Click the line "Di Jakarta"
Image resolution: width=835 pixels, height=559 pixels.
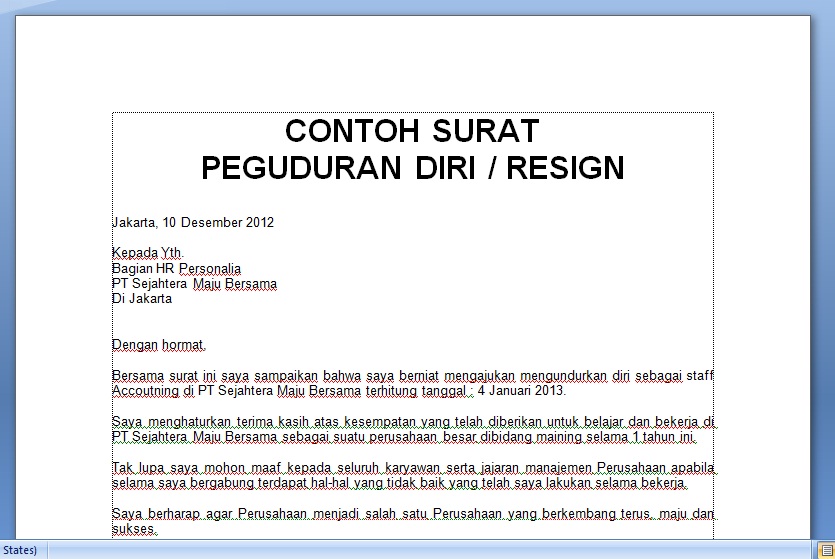tap(142, 299)
